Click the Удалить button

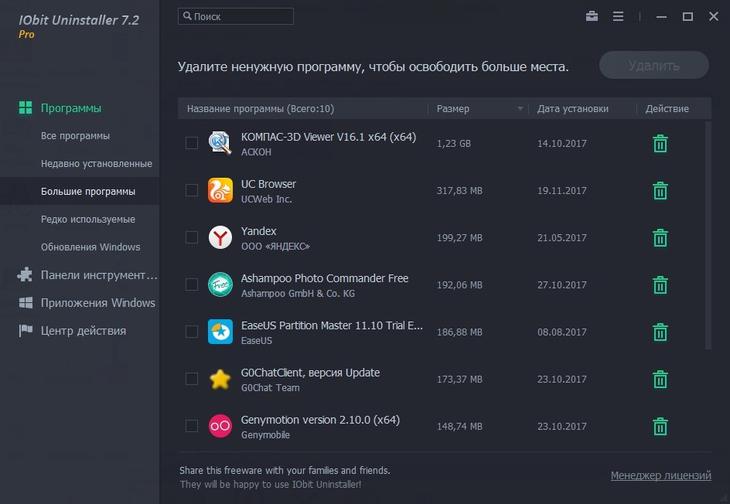coord(654,66)
